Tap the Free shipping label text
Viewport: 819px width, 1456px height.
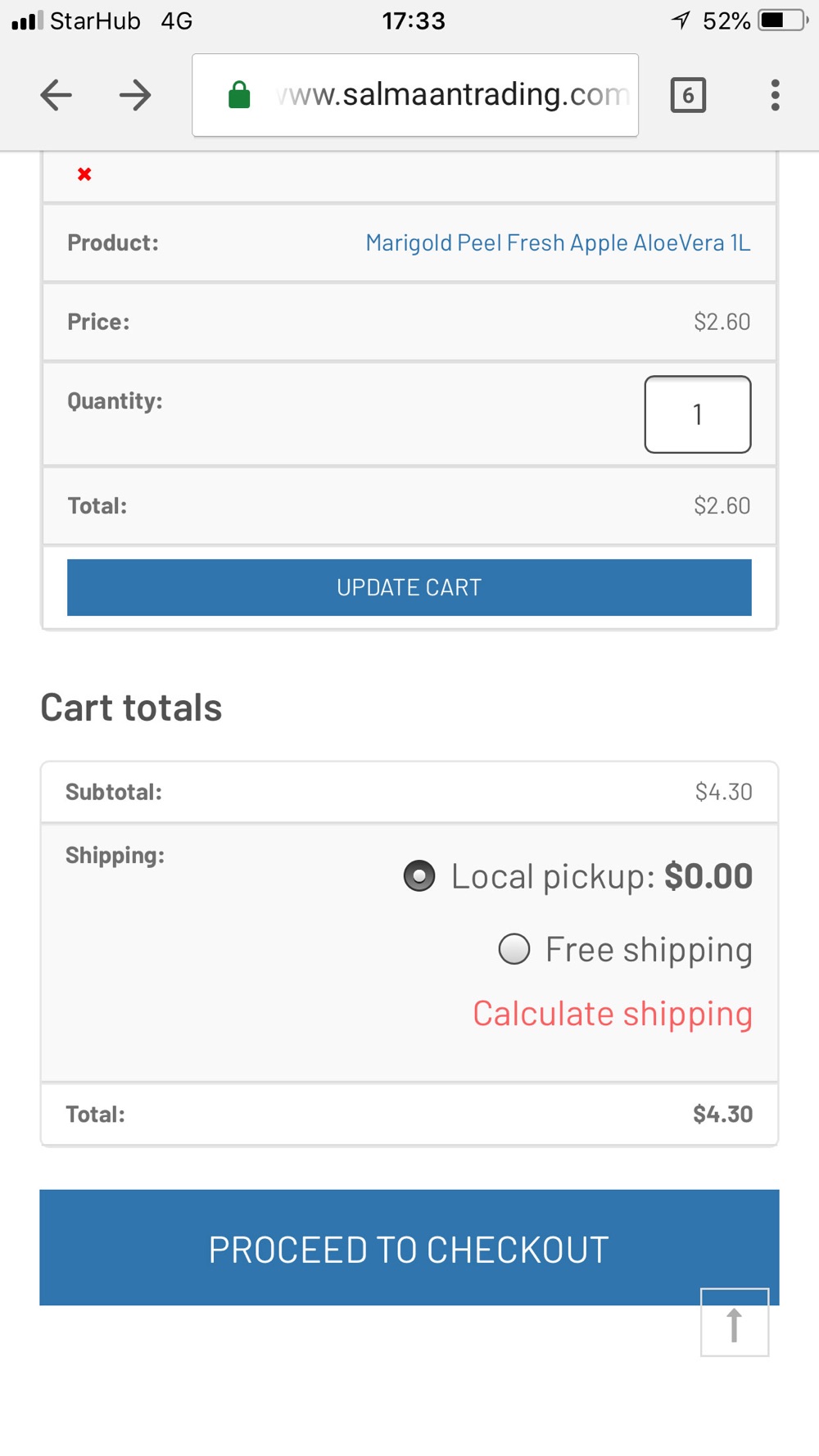tap(649, 950)
